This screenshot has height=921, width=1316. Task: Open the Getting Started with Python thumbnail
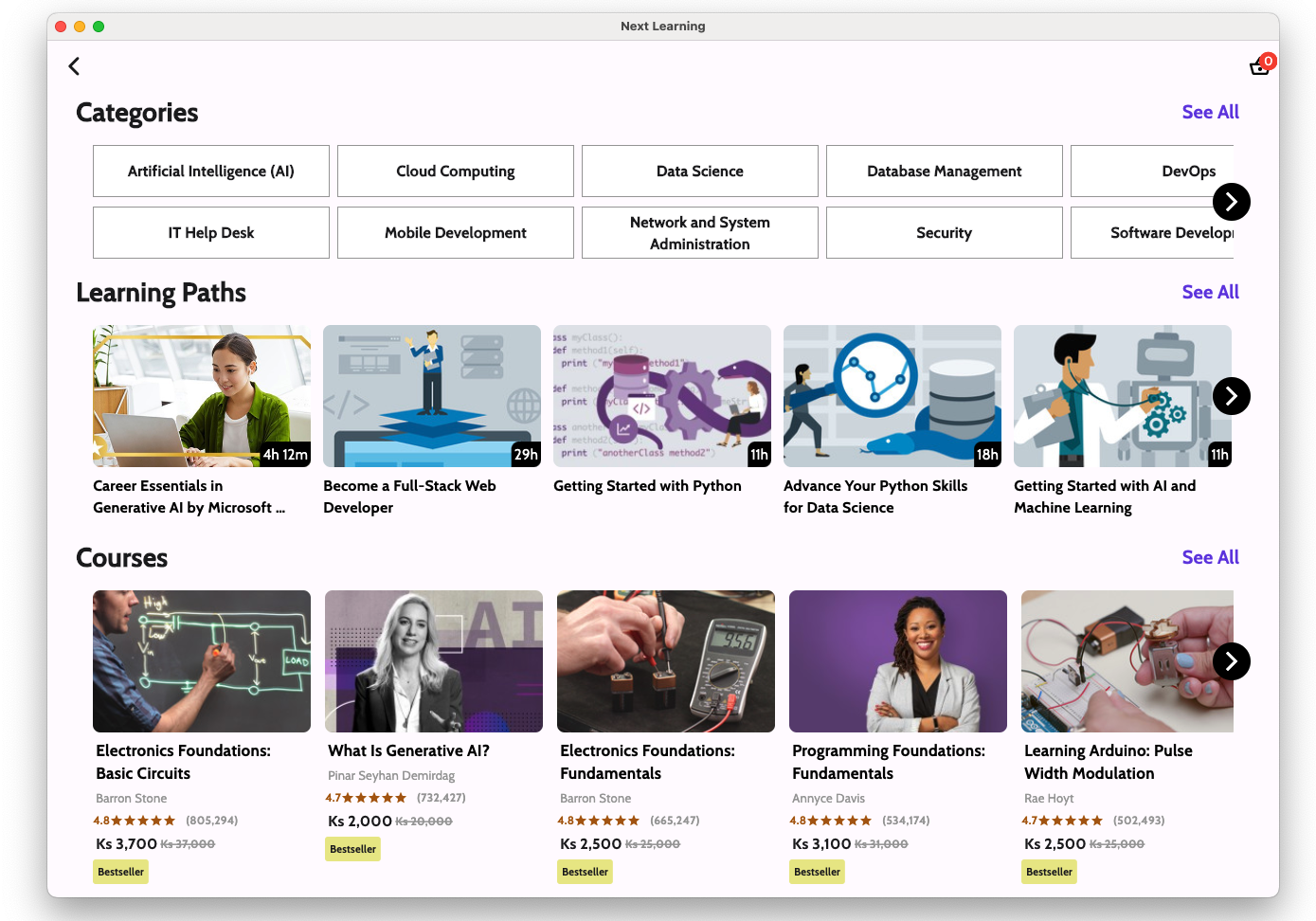(662, 396)
